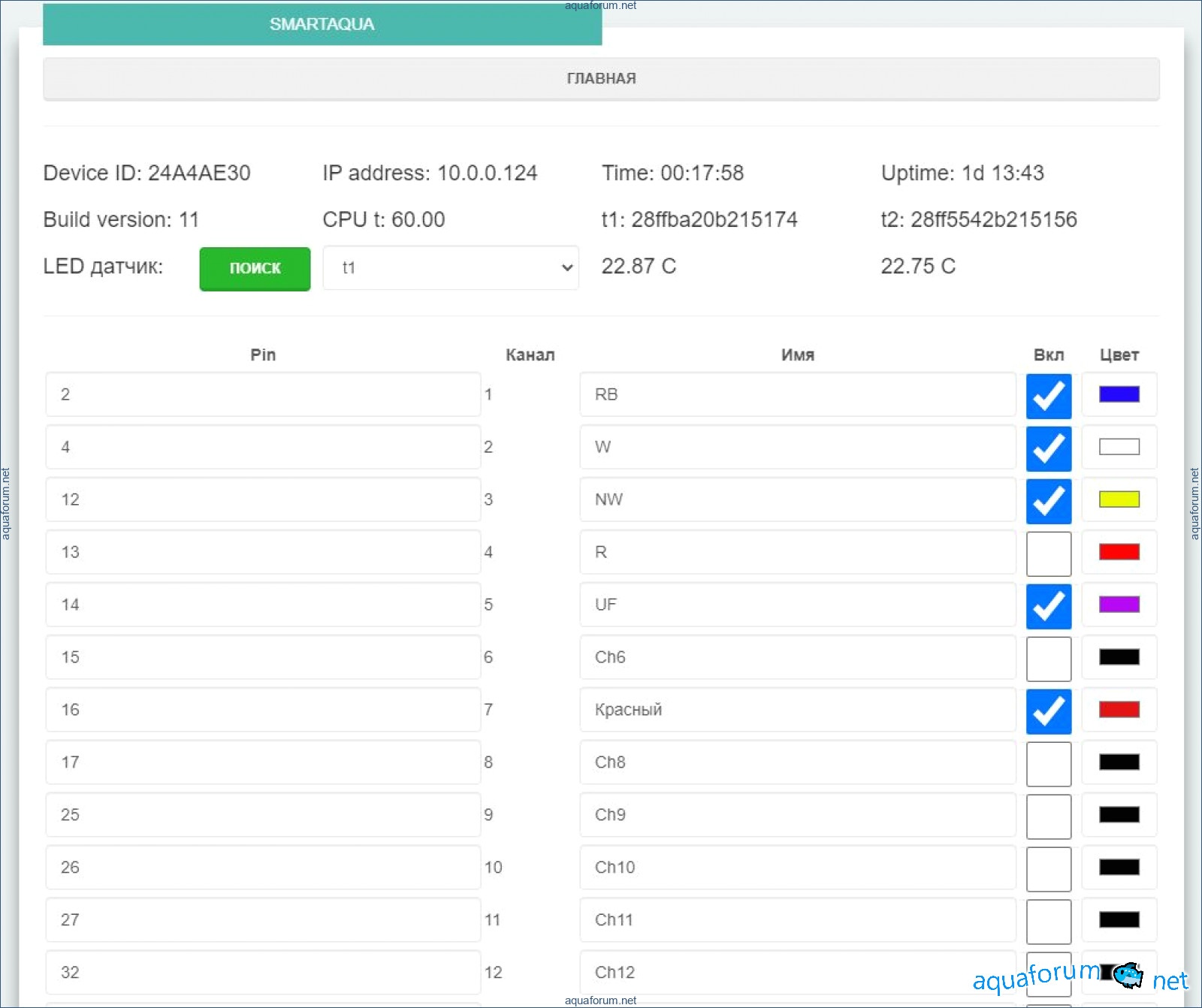This screenshot has width=1202, height=1008.
Task: Pick the white color swatch for W
Action: [1119, 447]
